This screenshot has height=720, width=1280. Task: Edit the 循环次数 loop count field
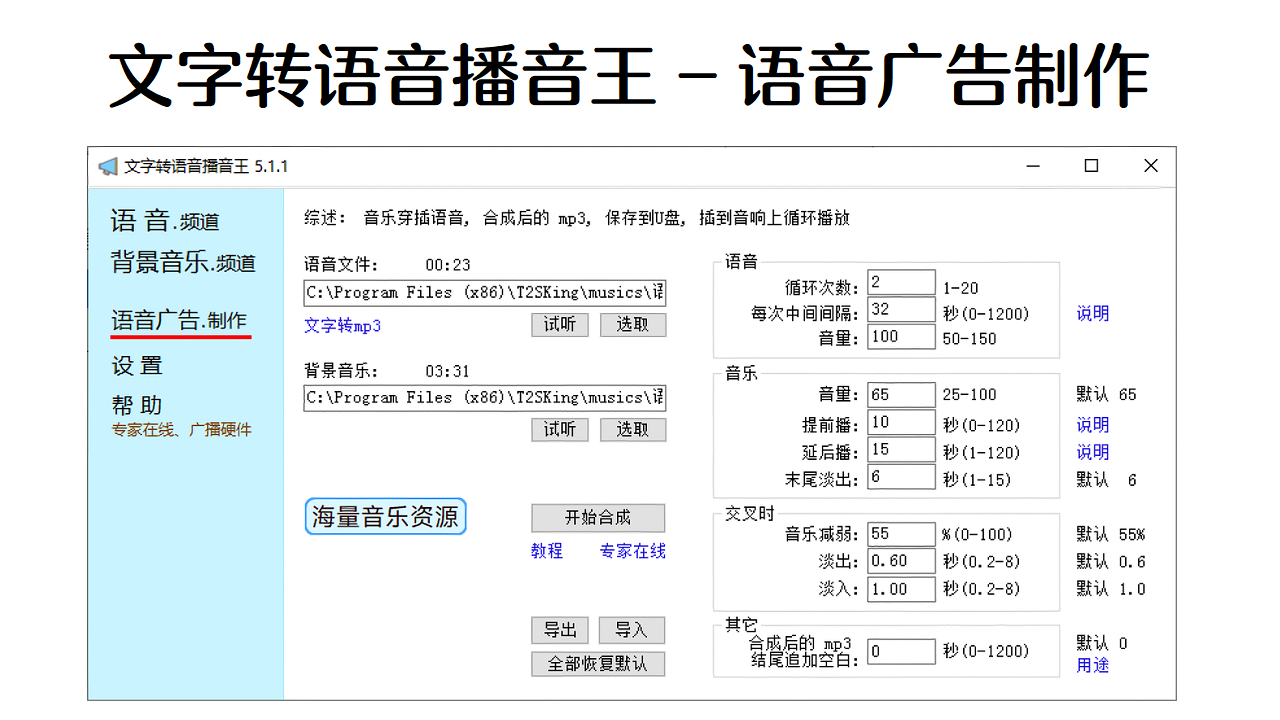(900, 281)
